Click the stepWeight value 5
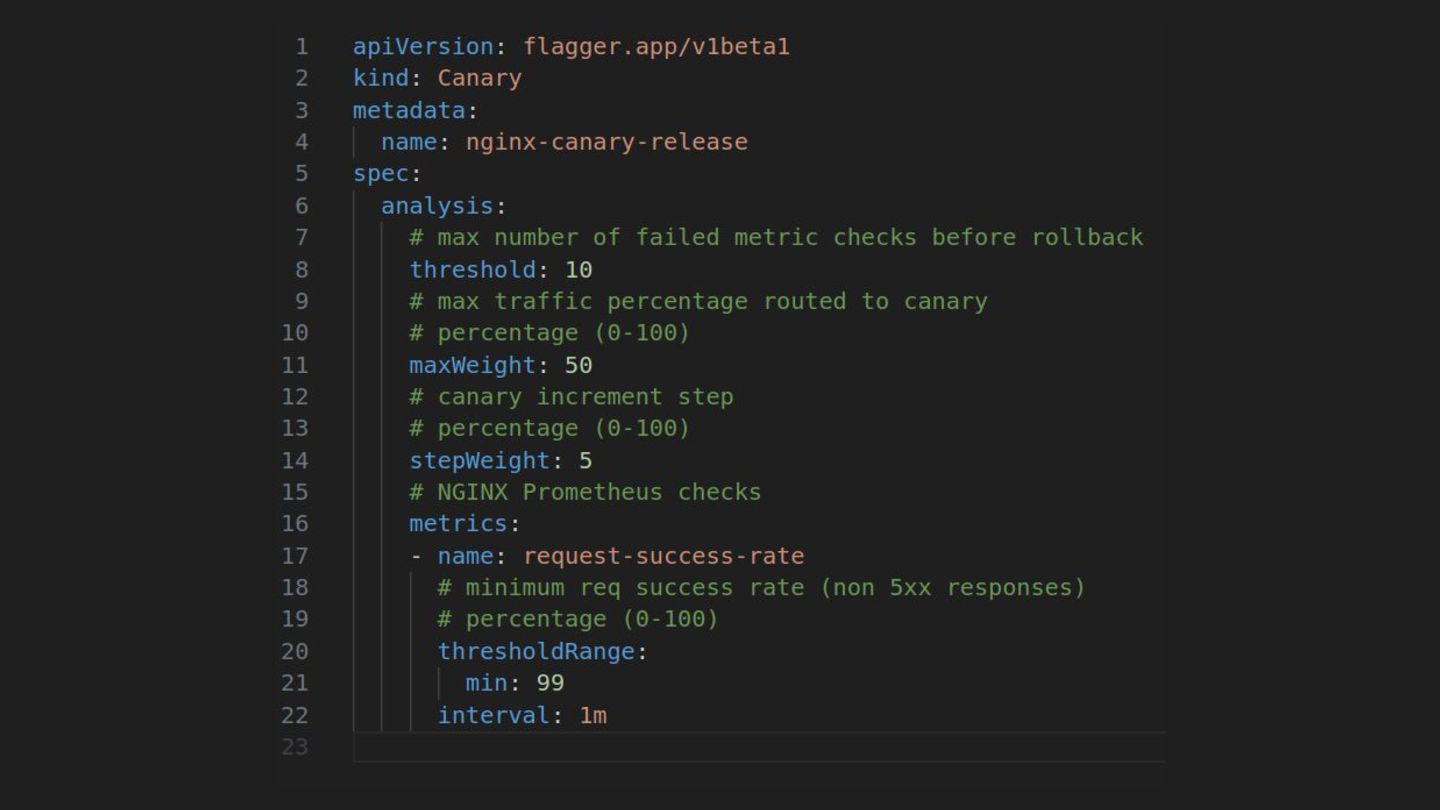1440x810 pixels. pos(586,461)
